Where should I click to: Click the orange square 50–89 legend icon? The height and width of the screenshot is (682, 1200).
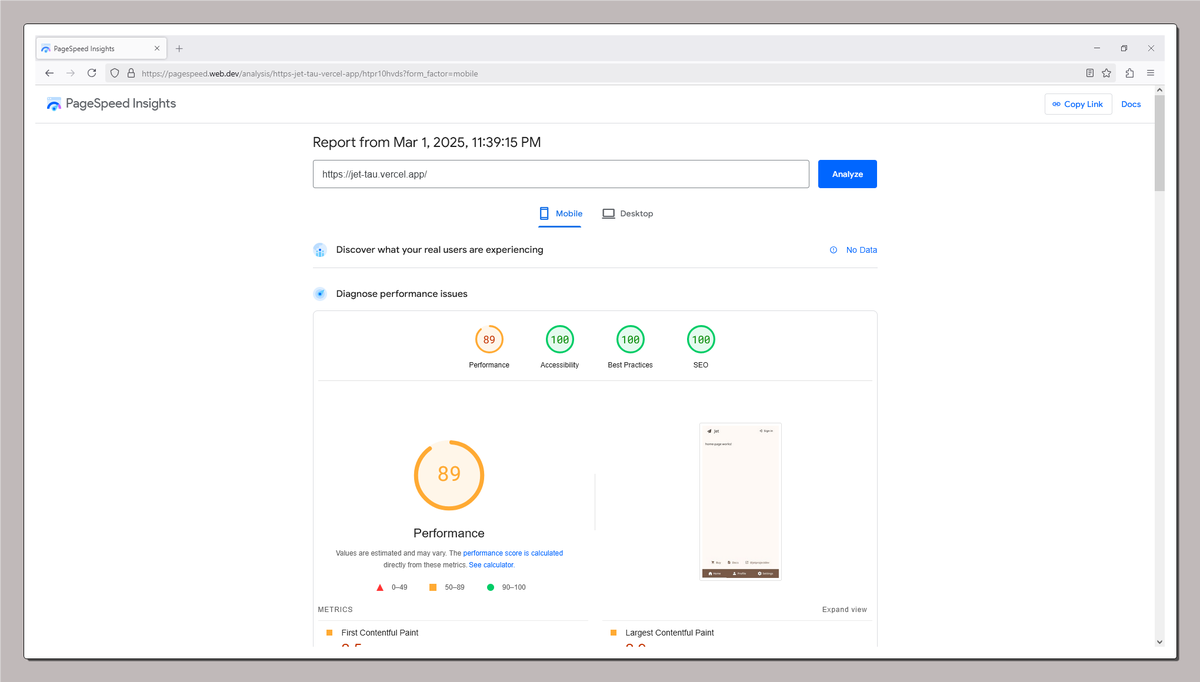(x=433, y=588)
